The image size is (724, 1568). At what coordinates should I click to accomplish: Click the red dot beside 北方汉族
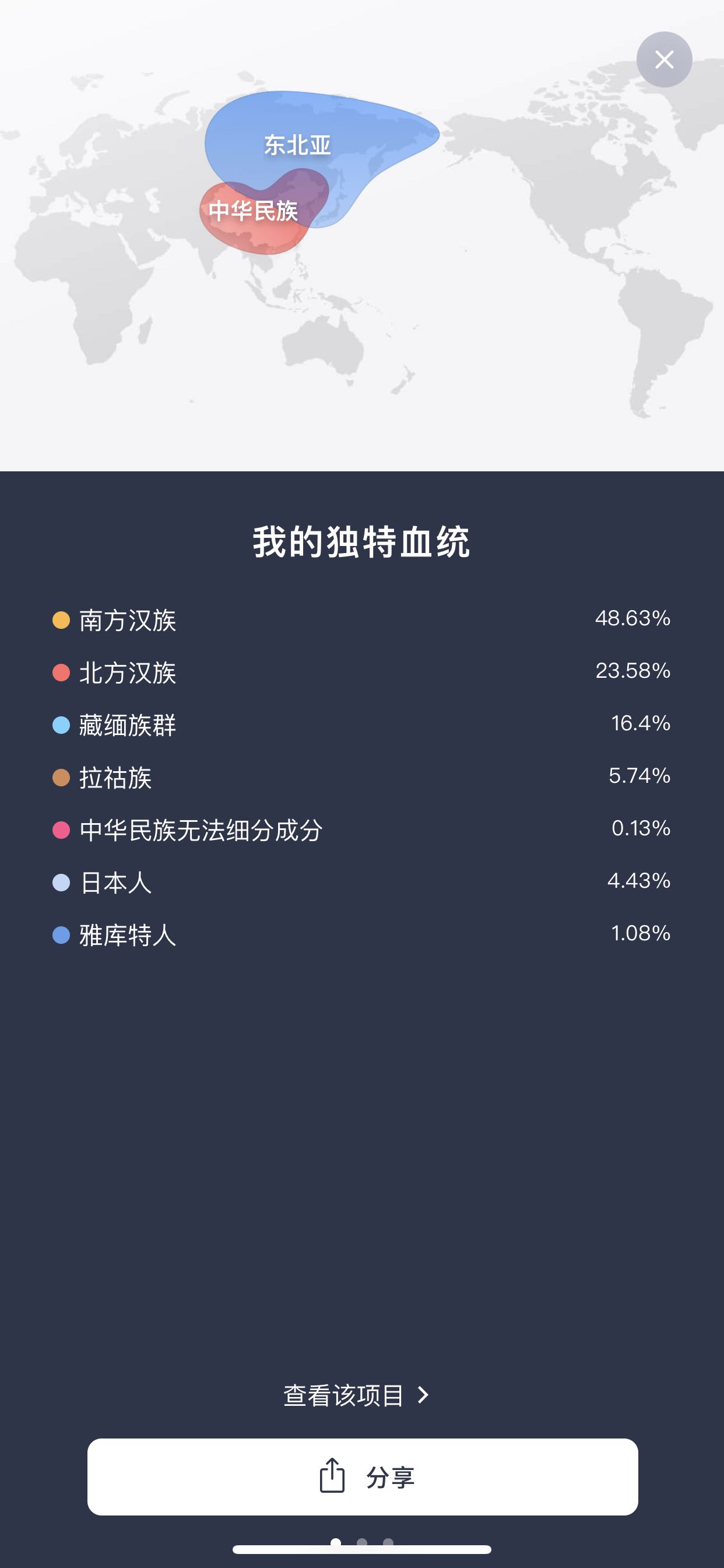(x=61, y=673)
